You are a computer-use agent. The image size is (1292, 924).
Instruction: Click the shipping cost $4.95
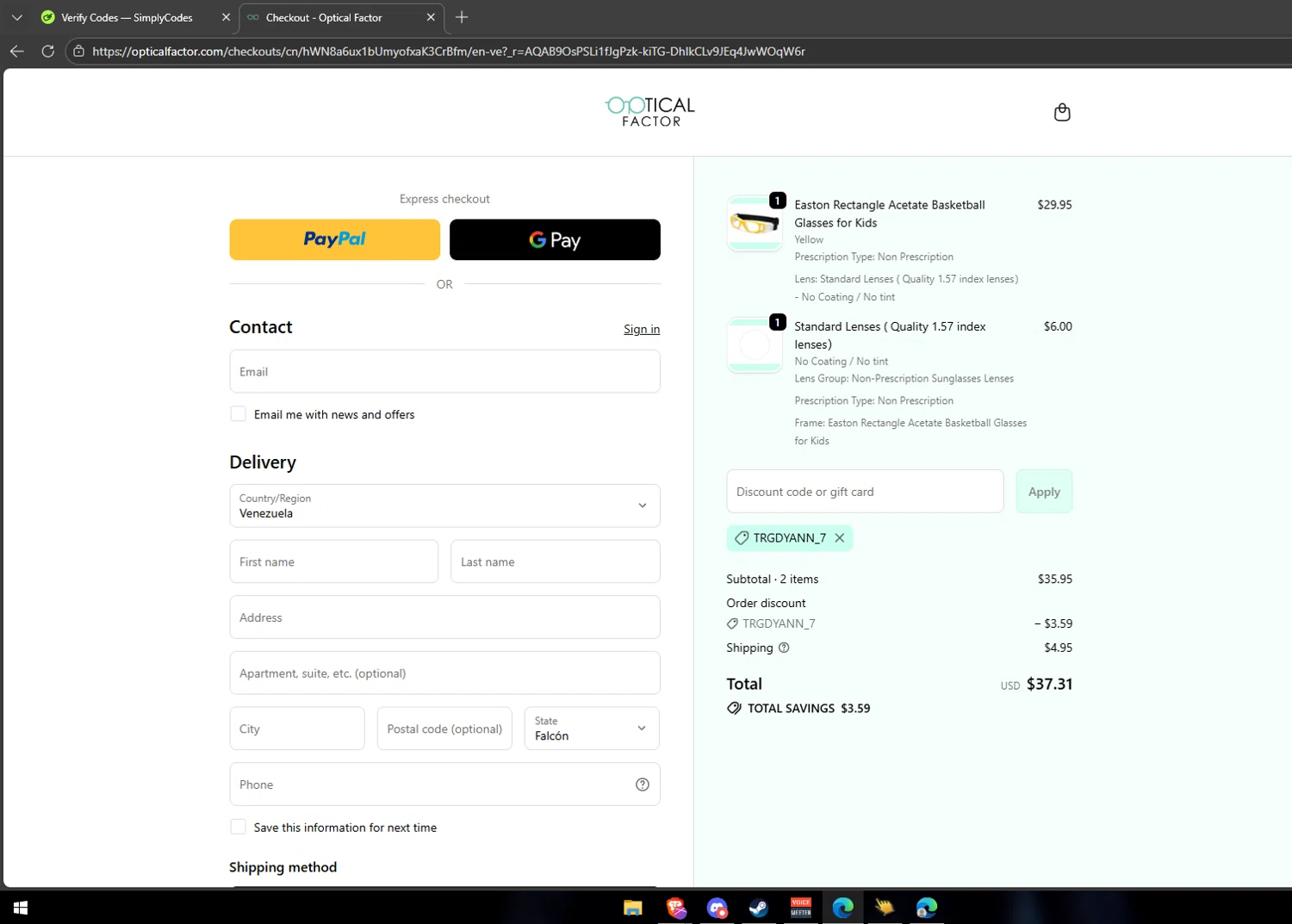[x=1058, y=648]
